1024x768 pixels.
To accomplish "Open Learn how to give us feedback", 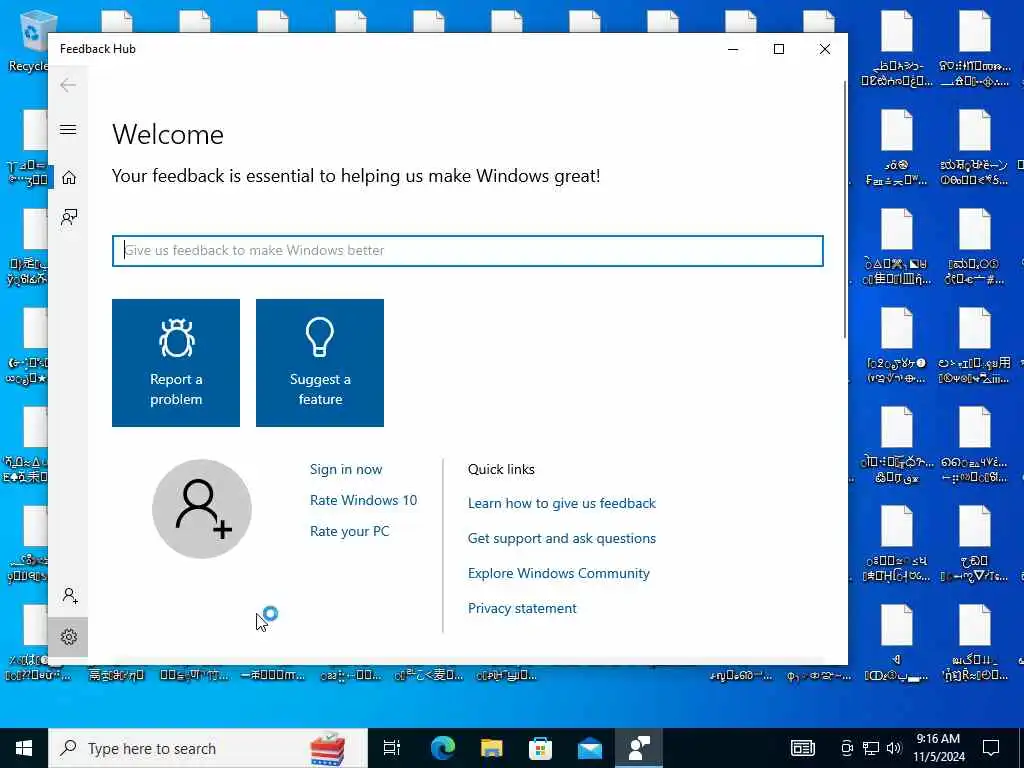I will click(562, 504).
